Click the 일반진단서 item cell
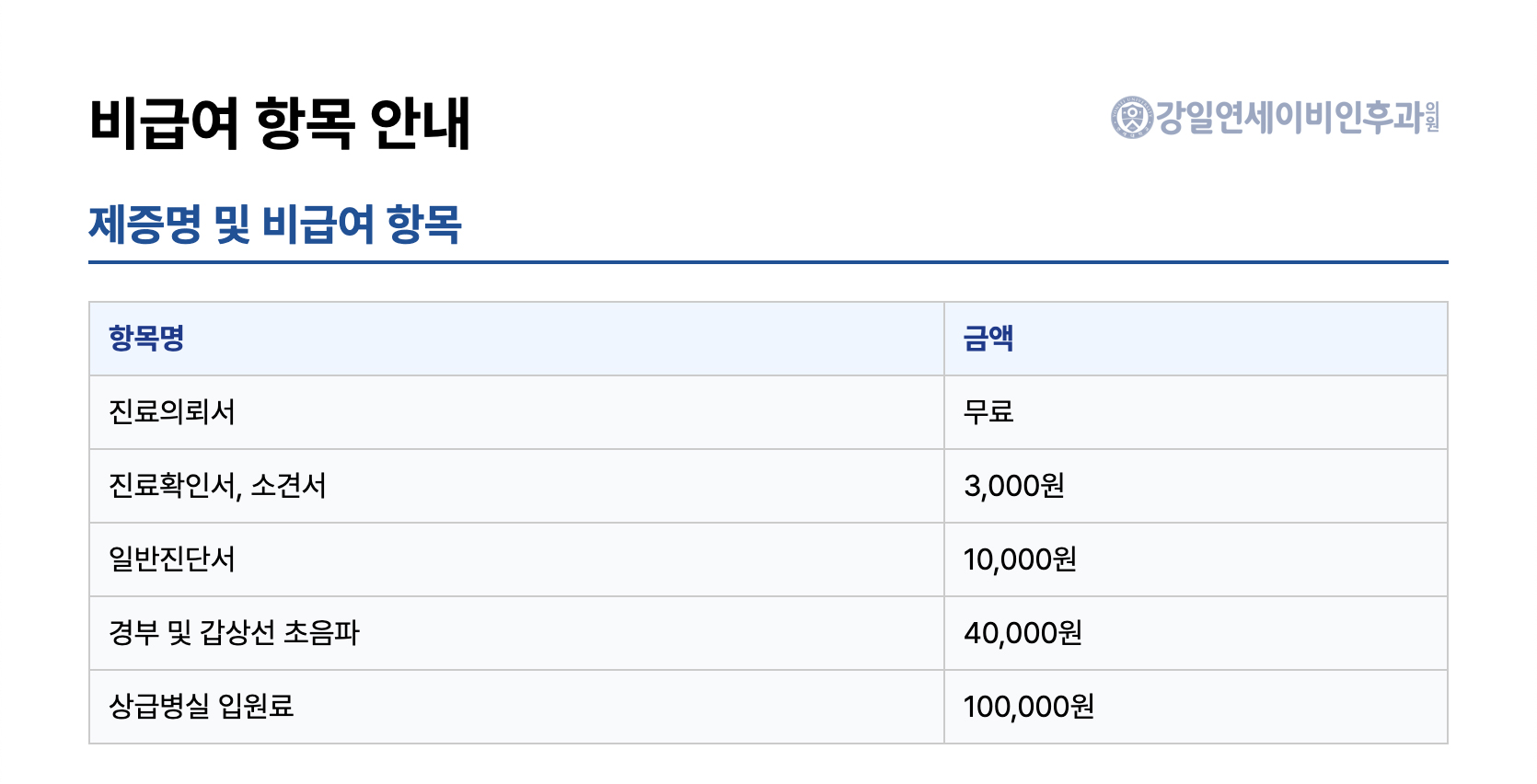1537x784 pixels. (x=172, y=559)
